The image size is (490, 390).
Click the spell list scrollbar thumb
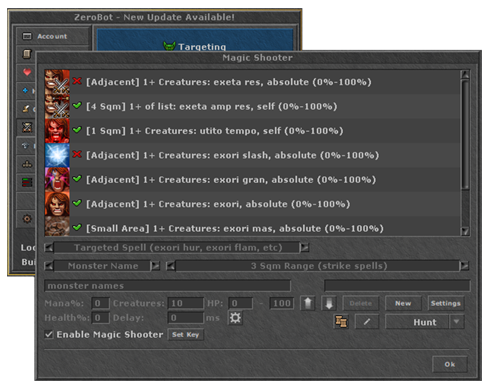pyautogui.click(x=465, y=134)
